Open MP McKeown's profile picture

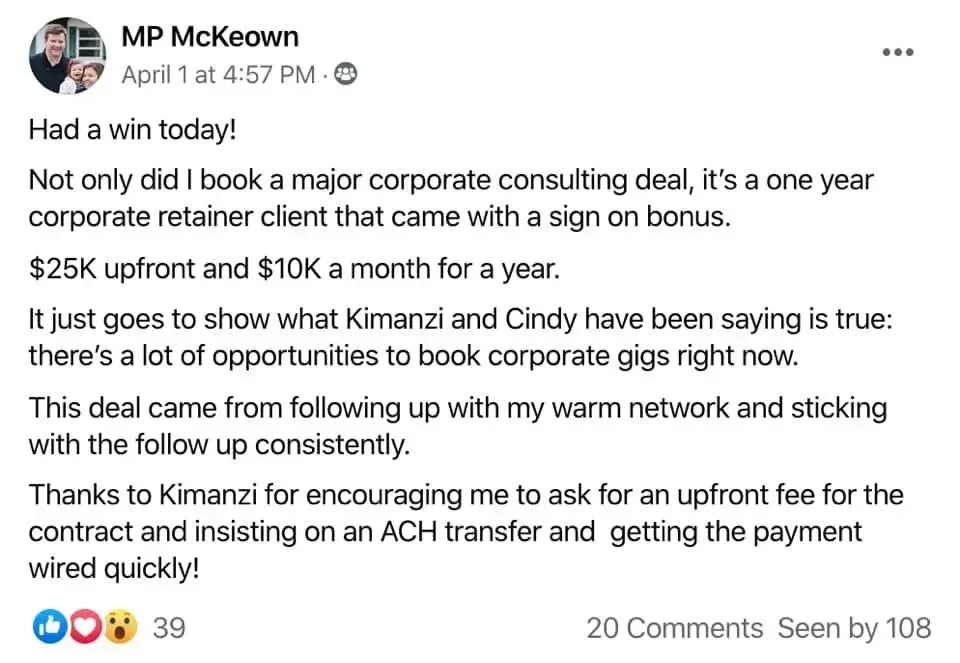67,56
